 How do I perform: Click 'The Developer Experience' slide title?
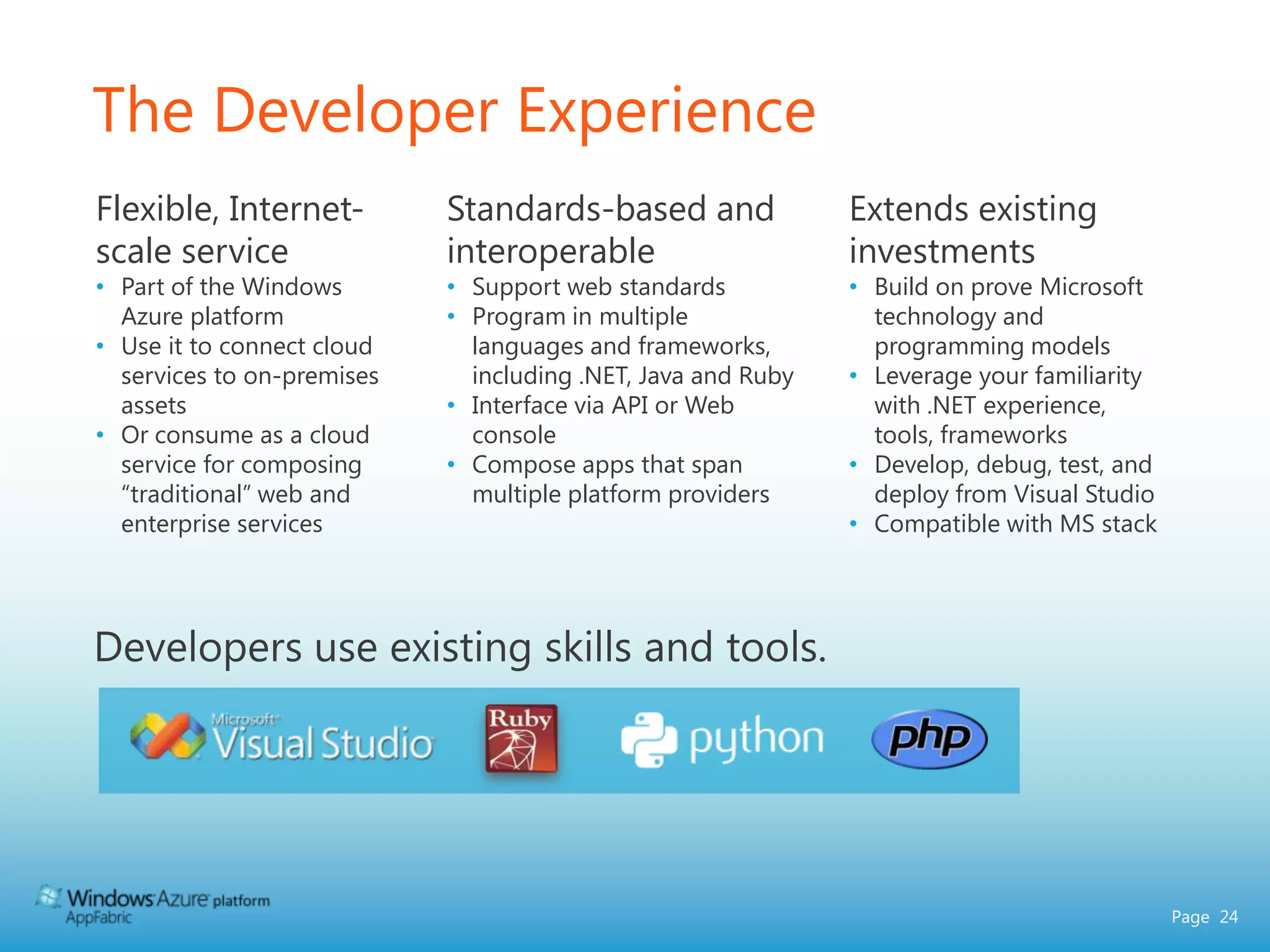pyautogui.click(x=454, y=111)
